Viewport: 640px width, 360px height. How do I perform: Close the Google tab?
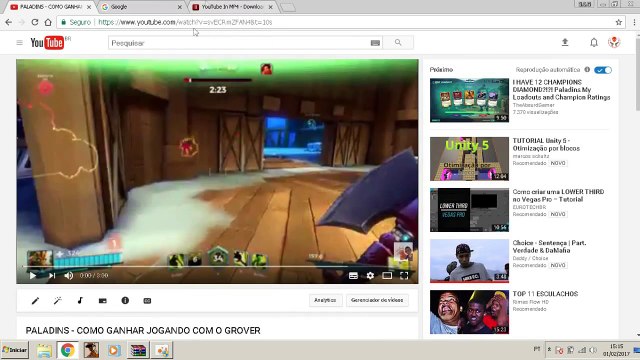(180, 7)
